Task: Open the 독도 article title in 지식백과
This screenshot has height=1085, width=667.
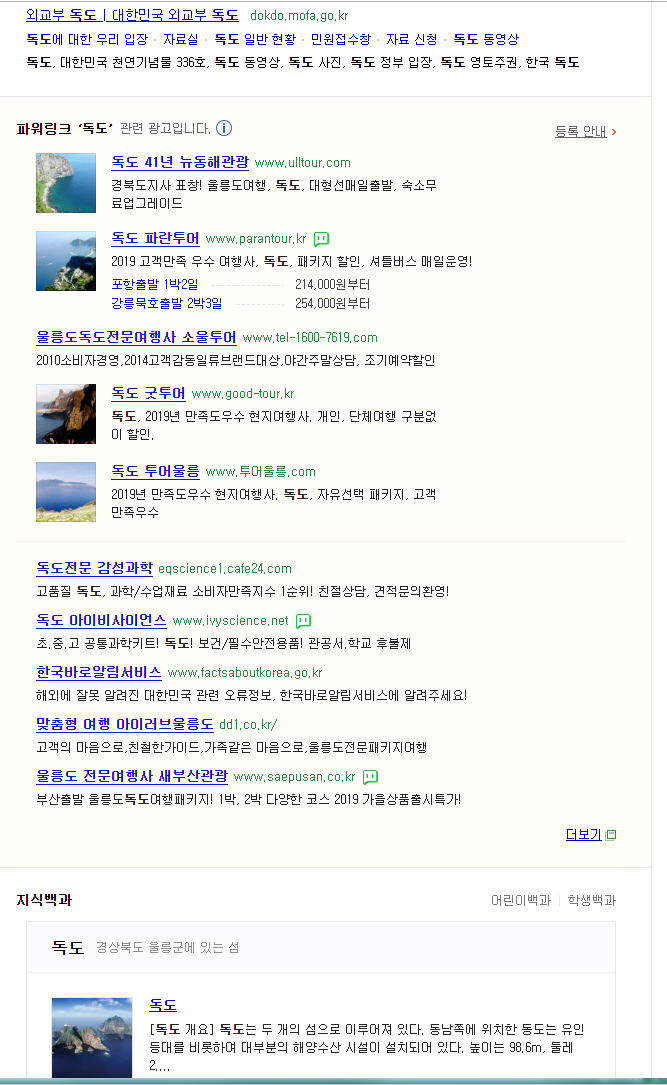Action: (163, 1005)
